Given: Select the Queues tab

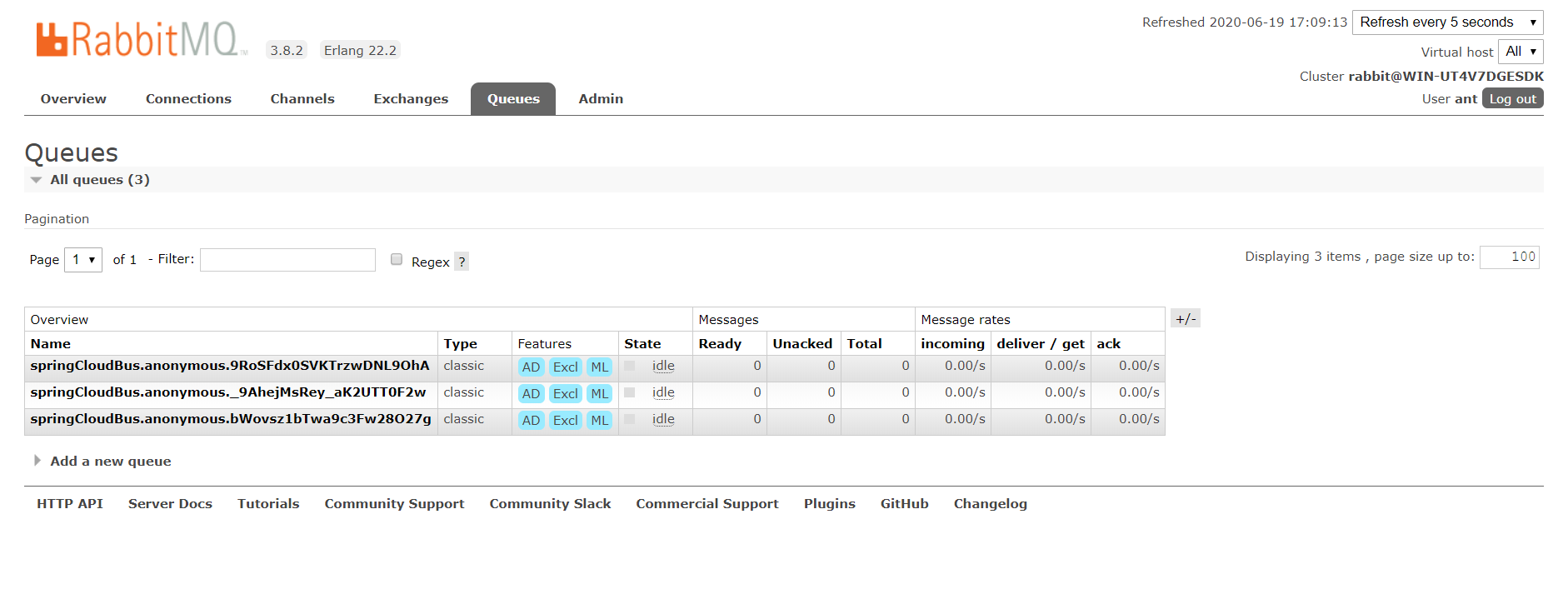Looking at the screenshot, I should click(x=513, y=98).
